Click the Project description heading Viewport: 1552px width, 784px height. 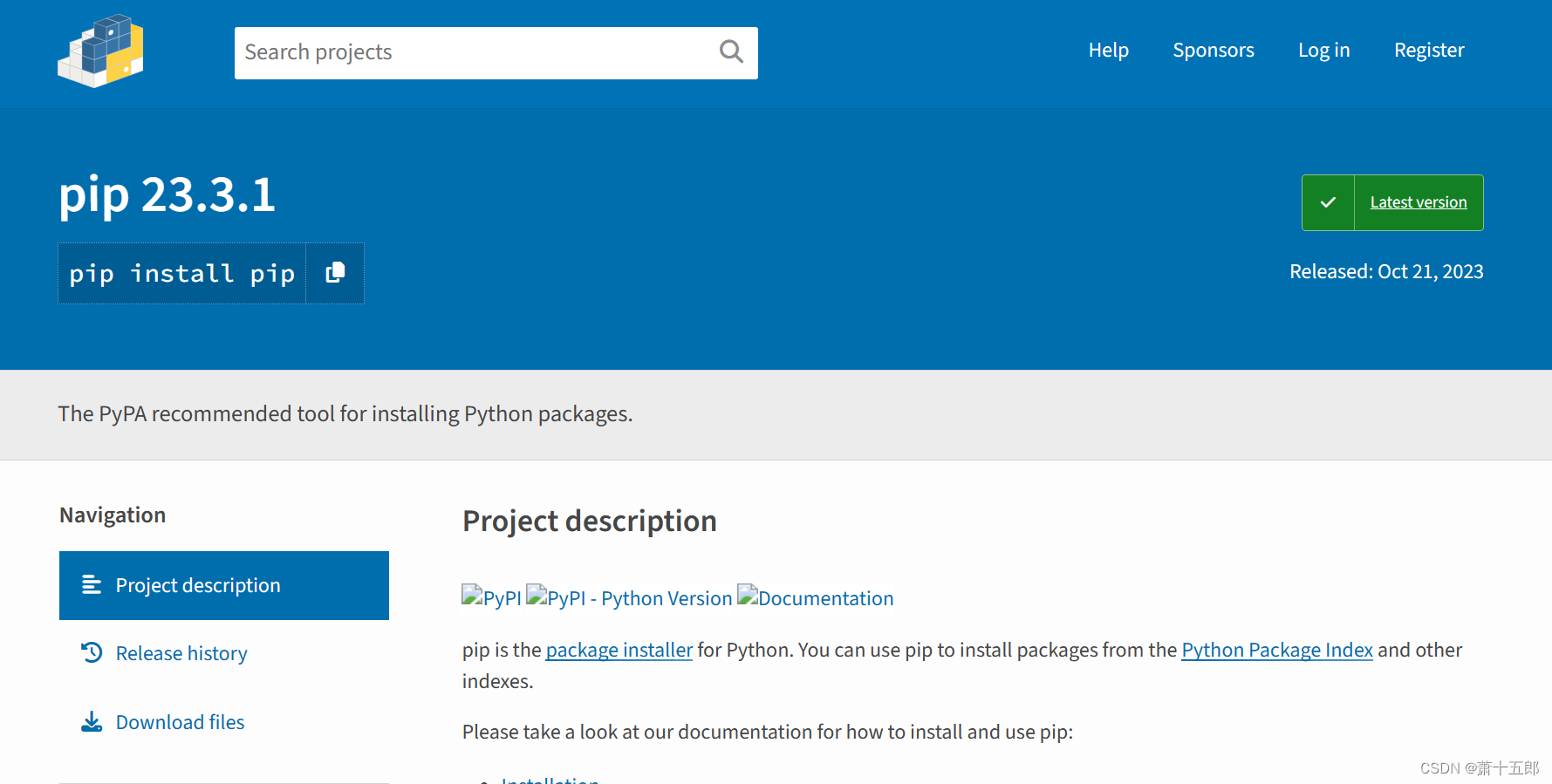point(590,521)
